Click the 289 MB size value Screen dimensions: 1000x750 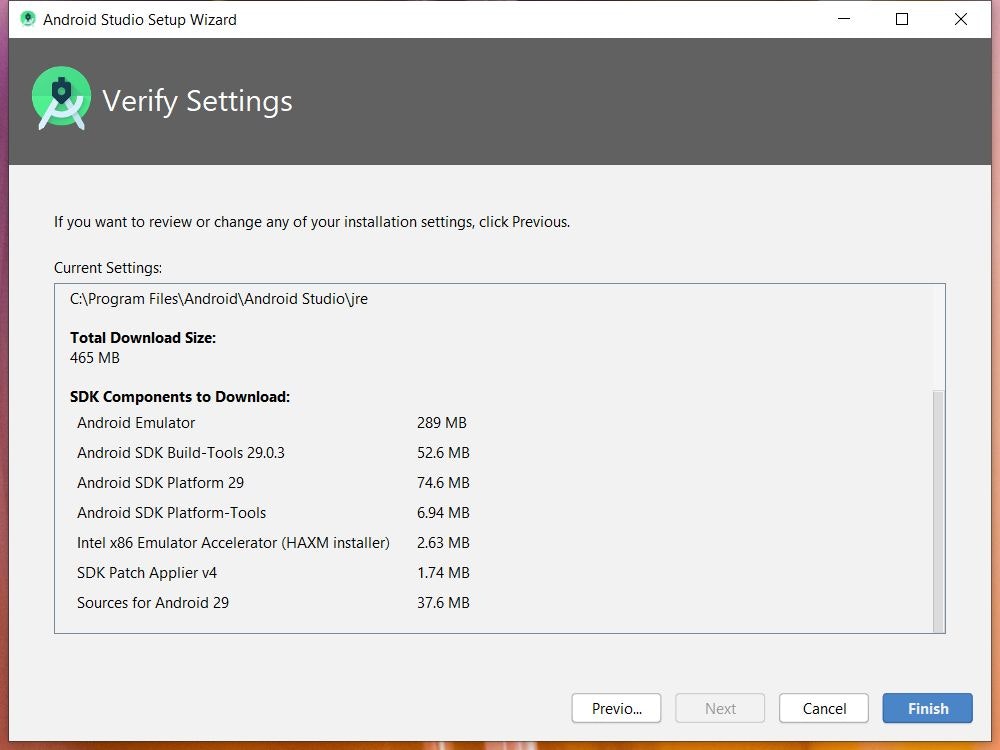(x=441, y=423)
